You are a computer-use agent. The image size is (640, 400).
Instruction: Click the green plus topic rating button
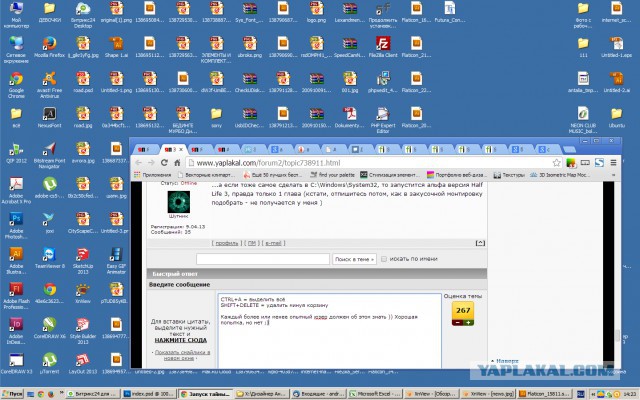coord(469,322)
